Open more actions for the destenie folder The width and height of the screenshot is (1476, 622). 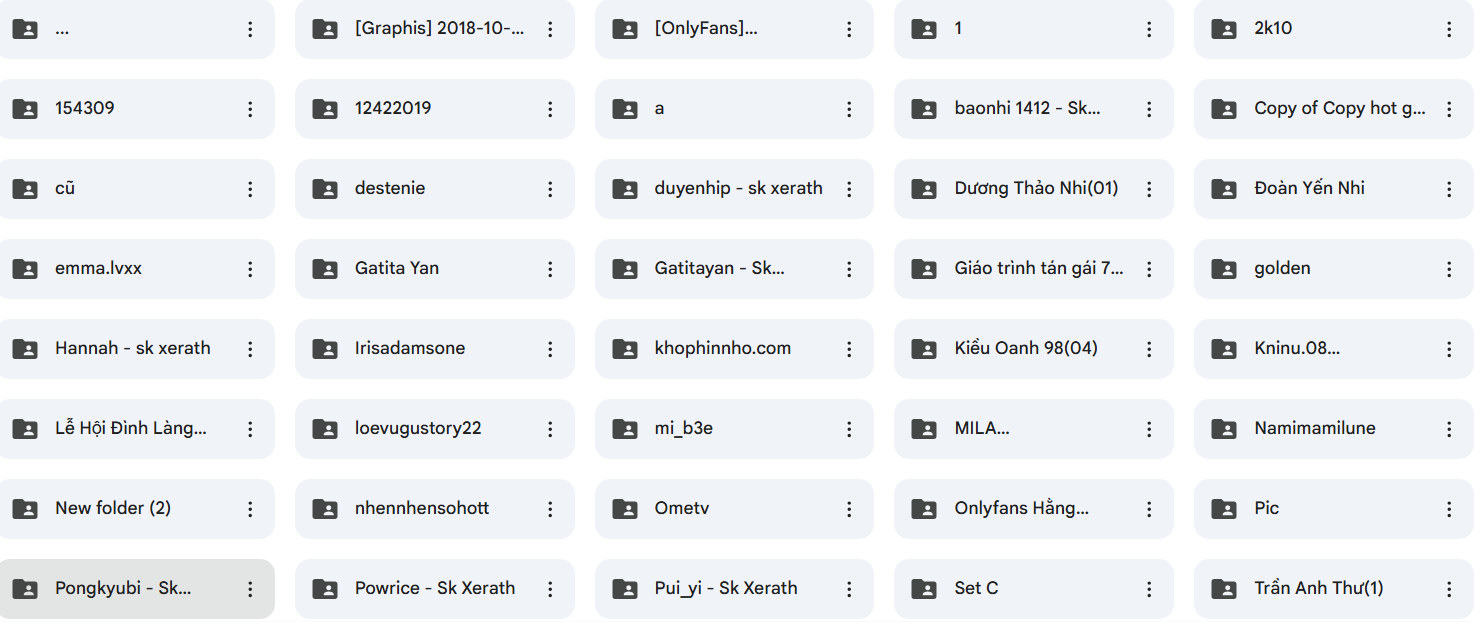click(550, 189)
